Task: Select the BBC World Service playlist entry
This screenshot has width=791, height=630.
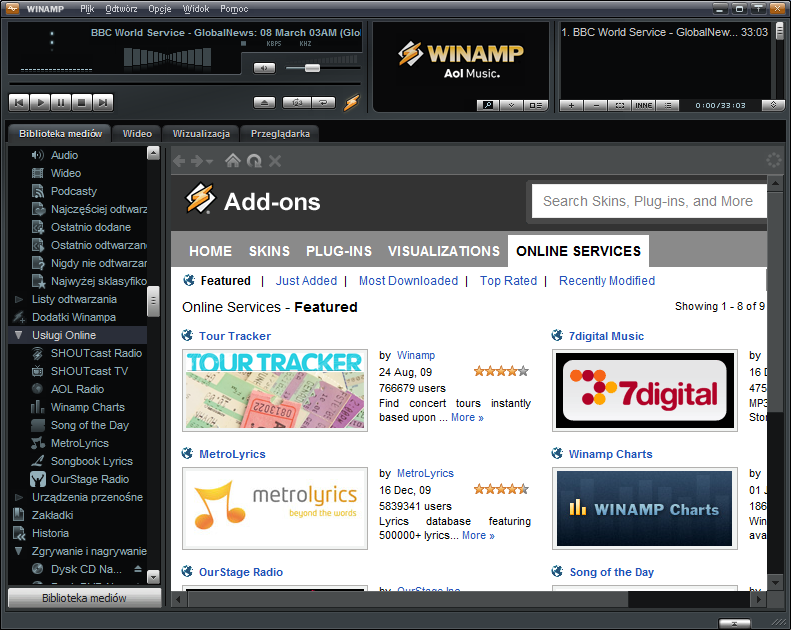Action: point(664,32)
